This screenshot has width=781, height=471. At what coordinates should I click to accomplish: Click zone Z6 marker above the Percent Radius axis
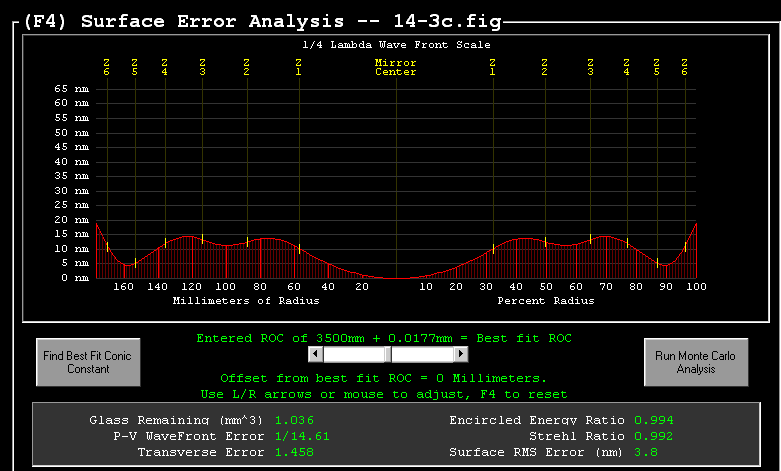[x=685, y=67]
